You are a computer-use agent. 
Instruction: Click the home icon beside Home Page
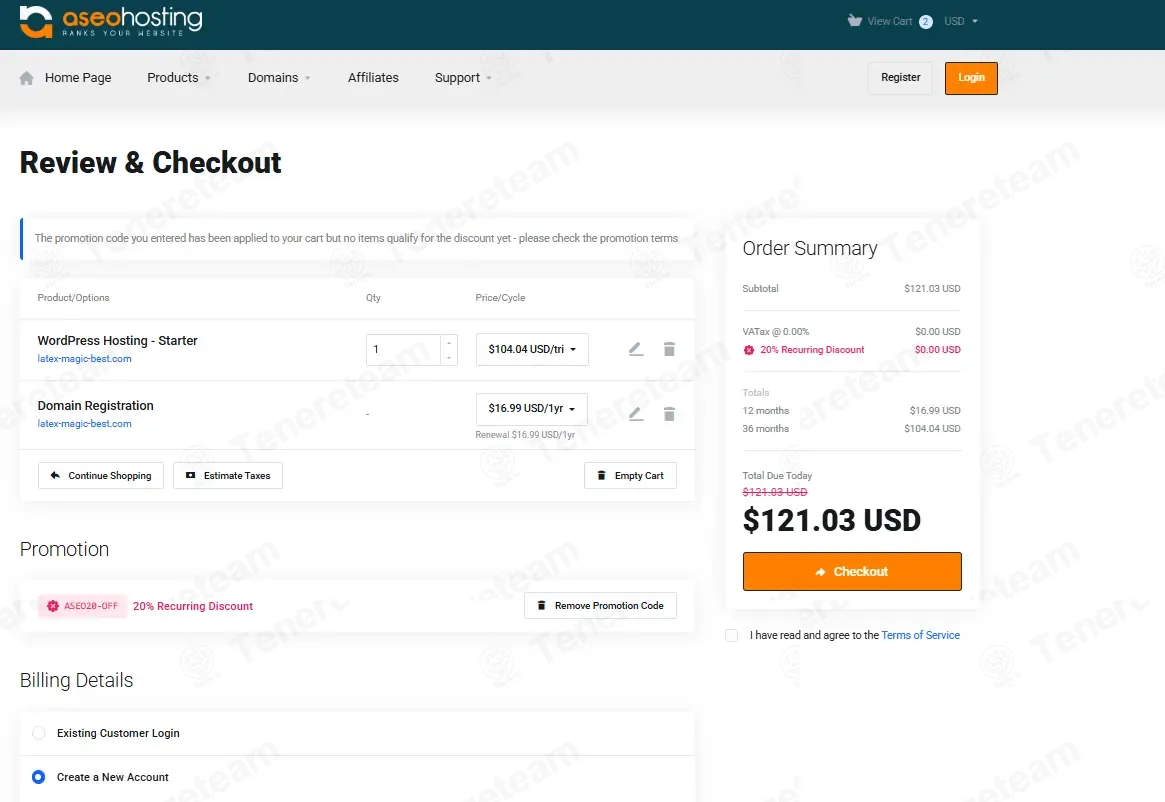[27, 78]
